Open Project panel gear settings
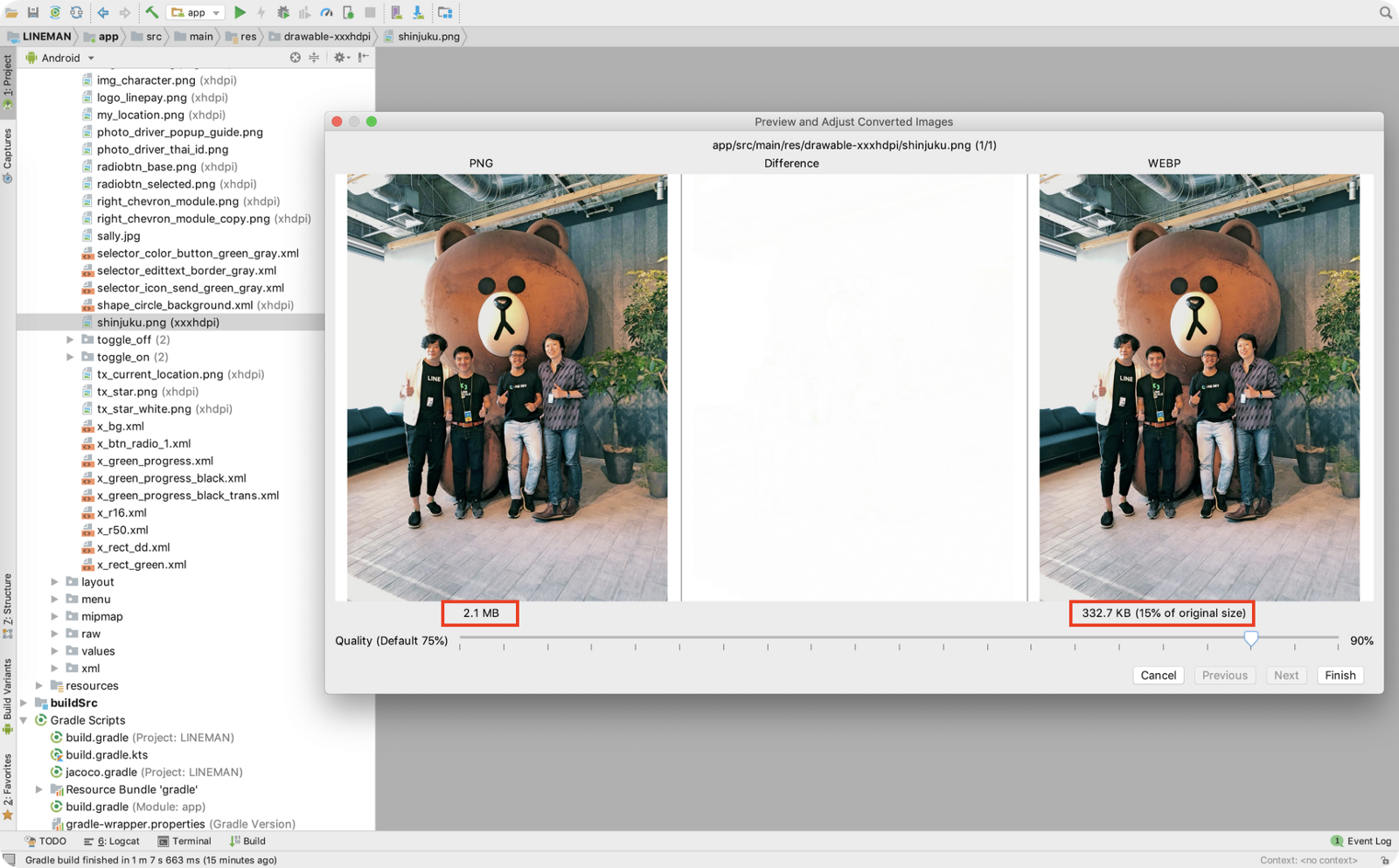The height and width of the screenshot is (868, 1399). [340, 58]
